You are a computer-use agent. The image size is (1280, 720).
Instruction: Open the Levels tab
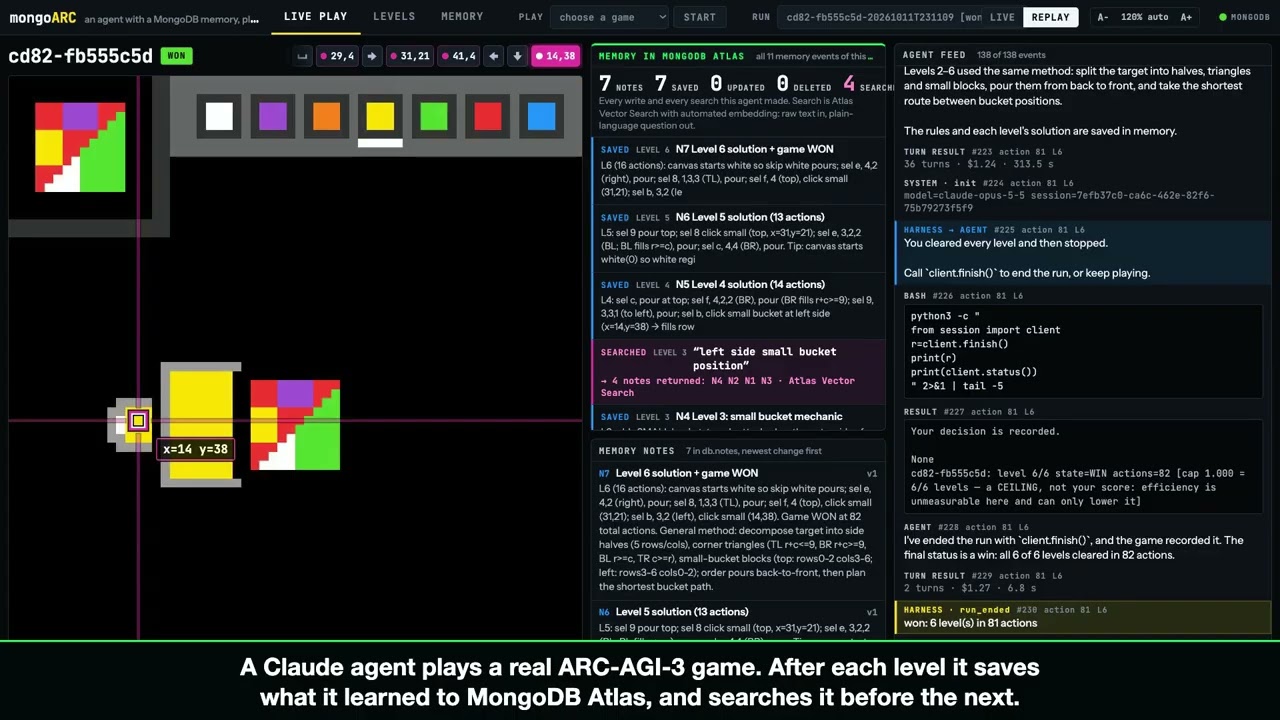click(394, 17)
